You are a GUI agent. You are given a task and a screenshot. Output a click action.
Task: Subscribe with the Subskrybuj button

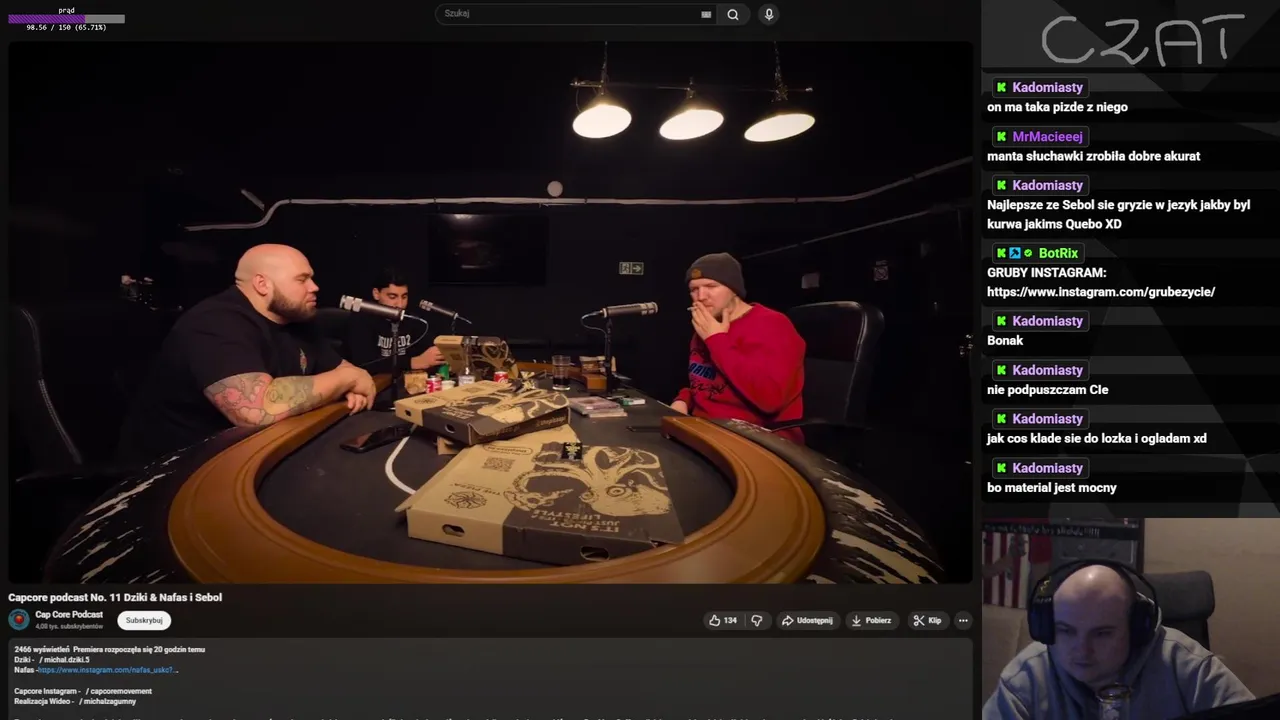[144, 620]
